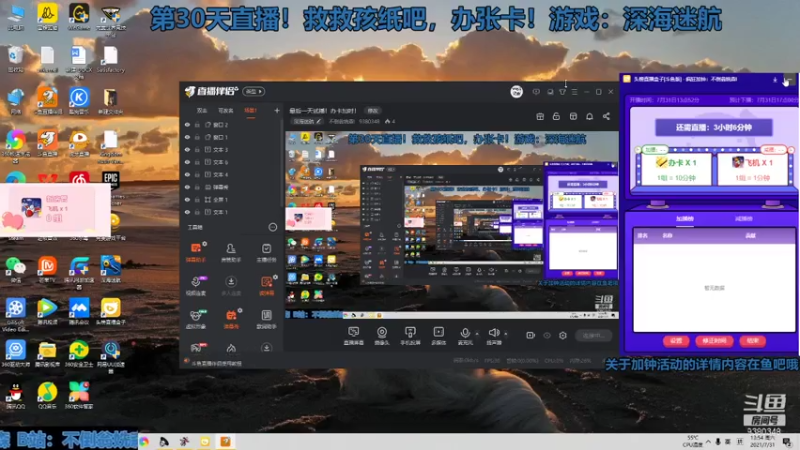Hide the 窗口 2 layer with eye icon
800x450 pixels.
[x=187, y=124]
